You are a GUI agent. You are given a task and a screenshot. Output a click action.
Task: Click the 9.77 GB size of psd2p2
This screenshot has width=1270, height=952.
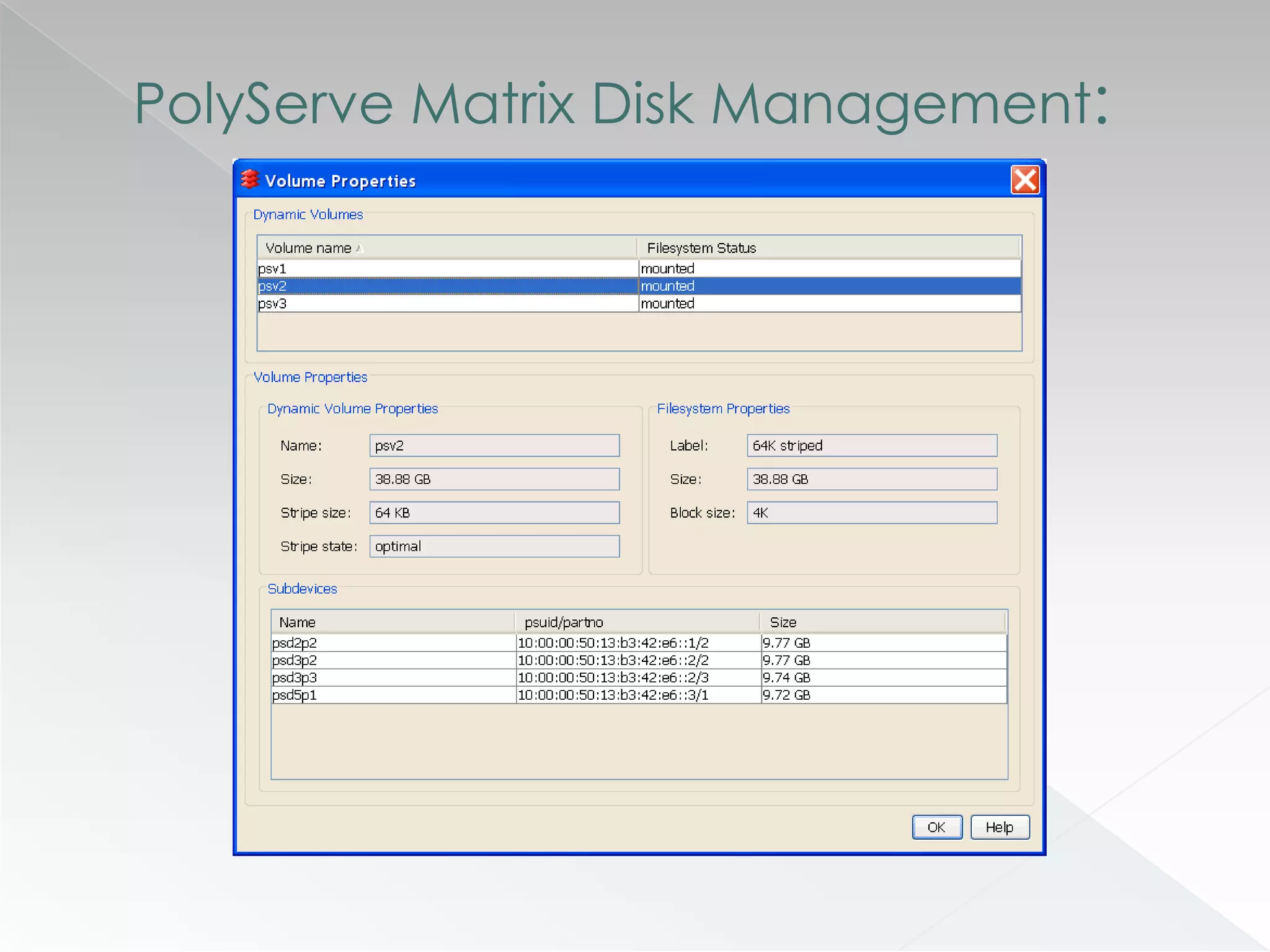tap(884, 643)
